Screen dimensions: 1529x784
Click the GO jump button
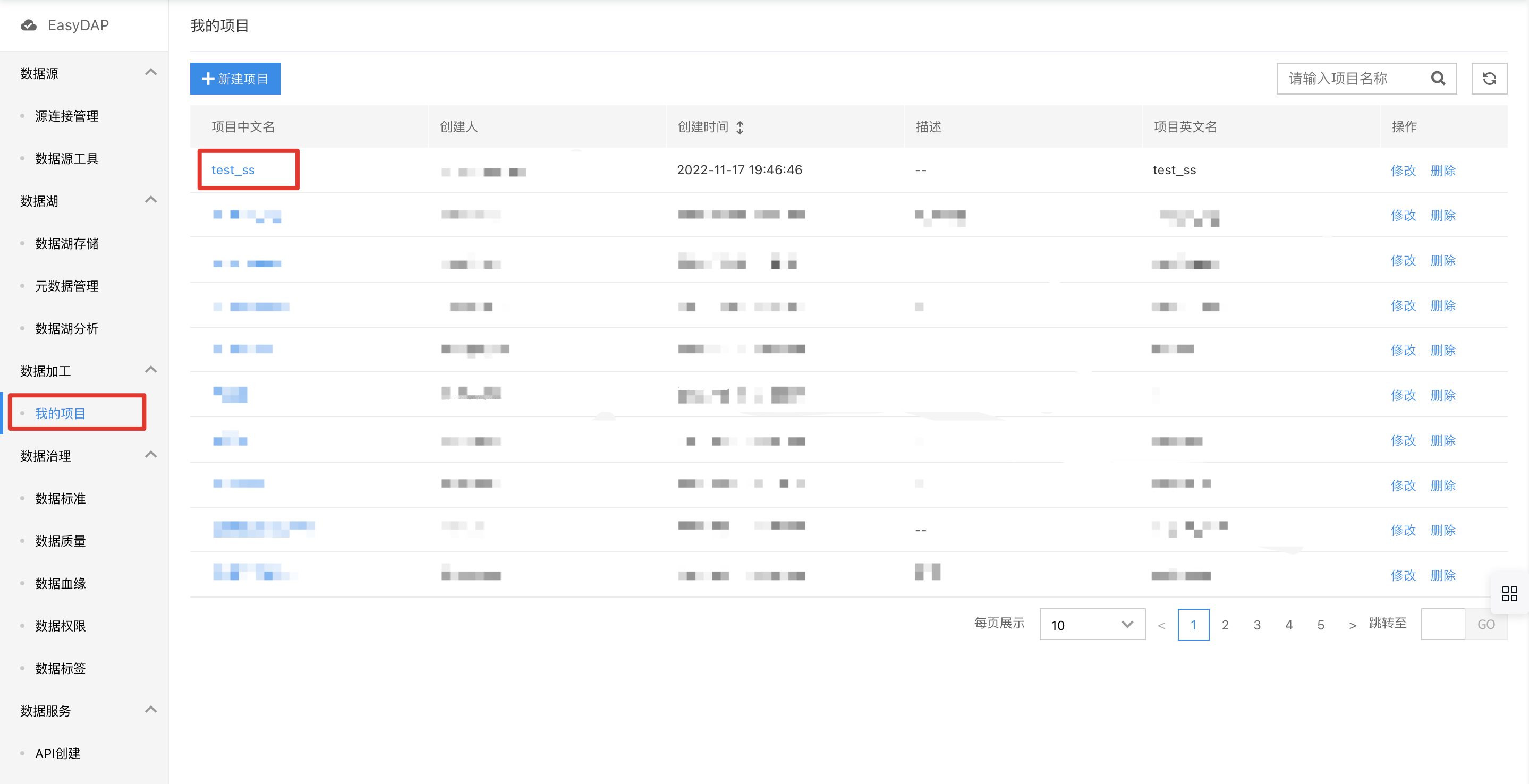tap(1485, 624)
